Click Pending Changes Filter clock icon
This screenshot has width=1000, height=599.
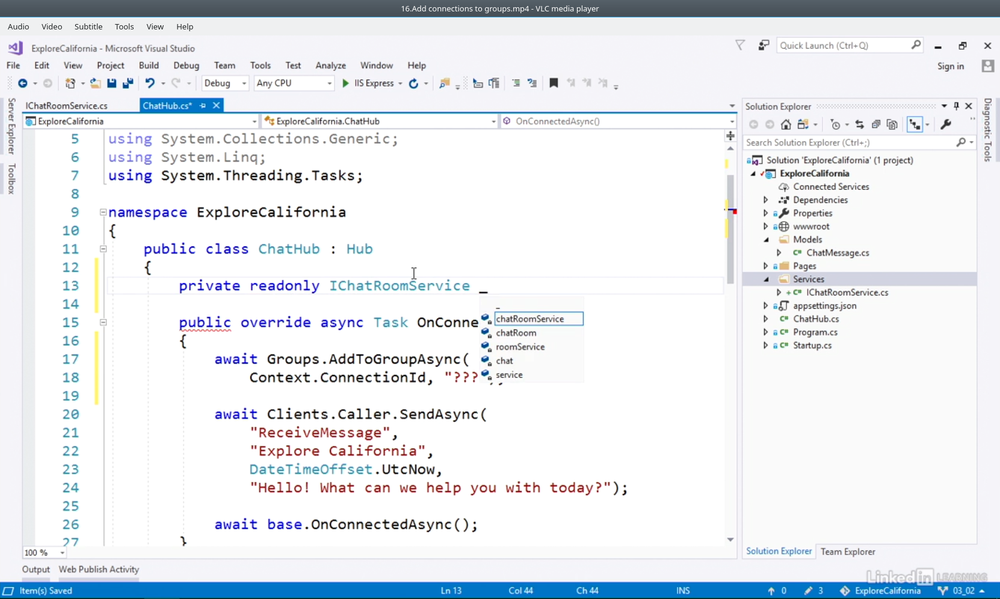point(835,124)
